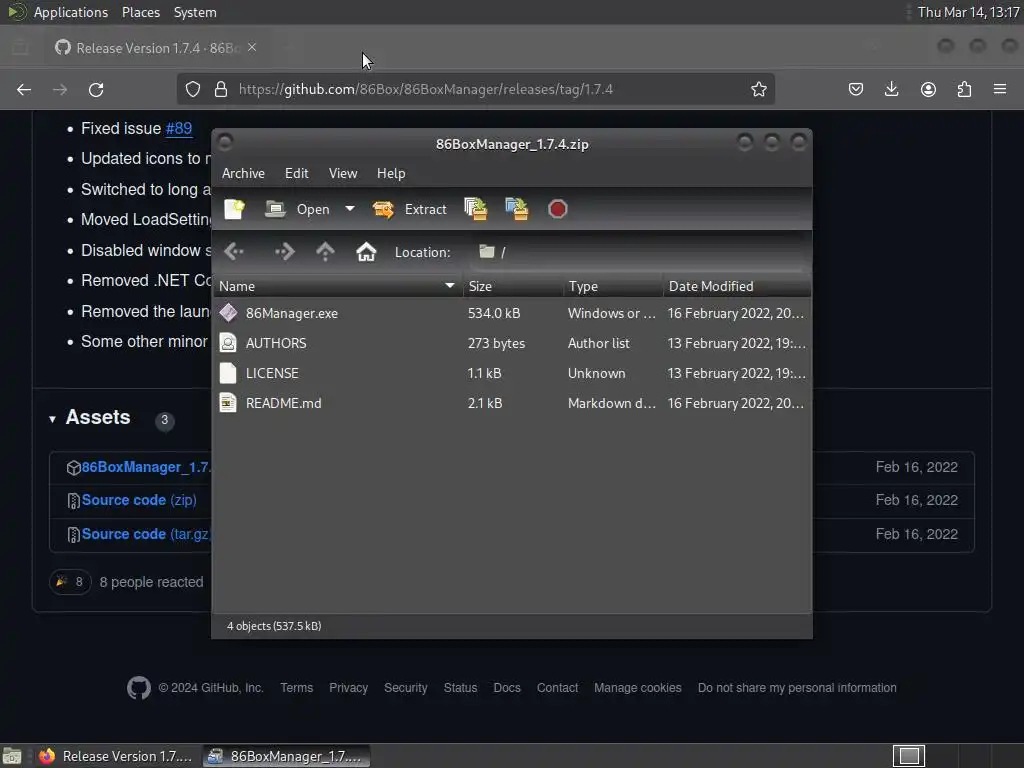Image resolution: width=1024 pixels, height=768 pixels.
Task: Close the Release Version 1.7.4 browser tab
Action: click(252, 48)
